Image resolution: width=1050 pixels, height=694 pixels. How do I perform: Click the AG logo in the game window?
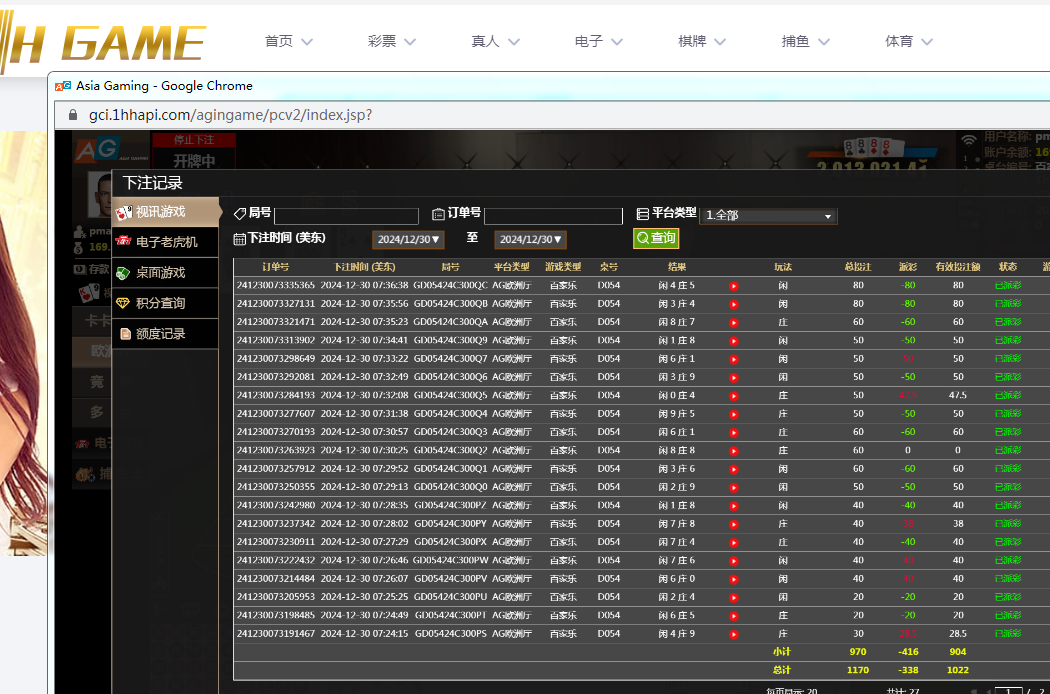click(x=93, y=149)
